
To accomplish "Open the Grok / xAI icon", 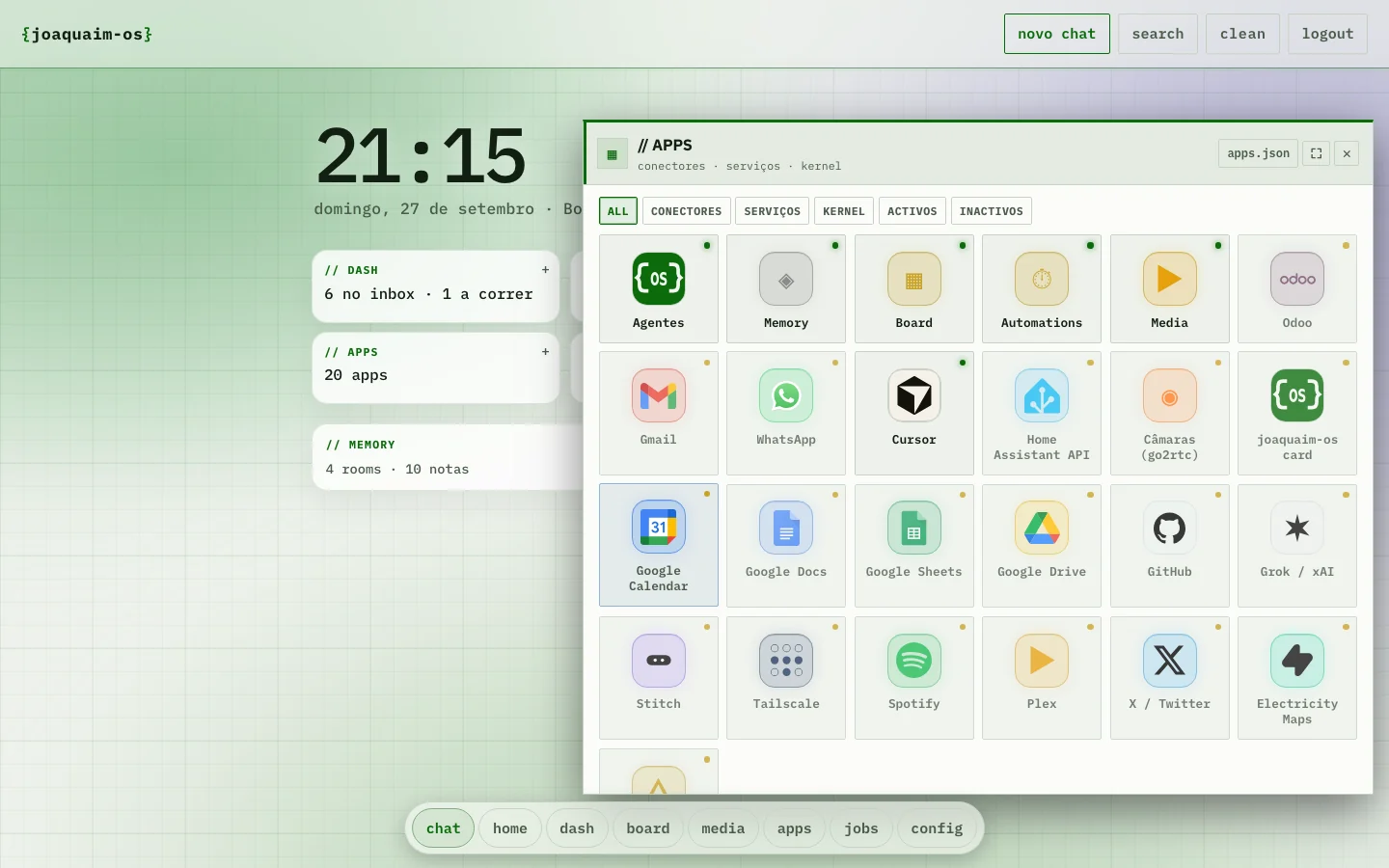I will (1297, 528).
